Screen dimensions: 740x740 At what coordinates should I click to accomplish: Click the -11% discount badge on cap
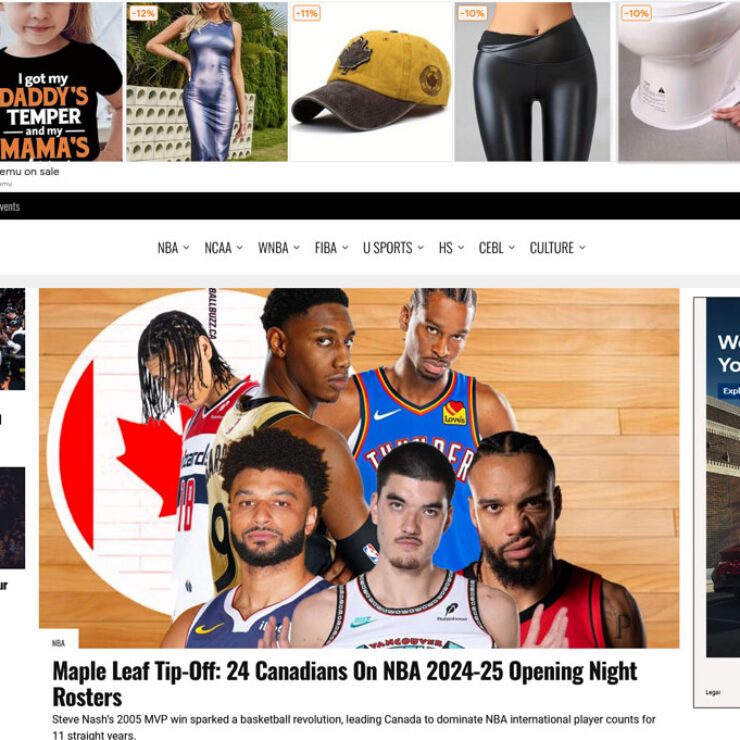(306, 13)
